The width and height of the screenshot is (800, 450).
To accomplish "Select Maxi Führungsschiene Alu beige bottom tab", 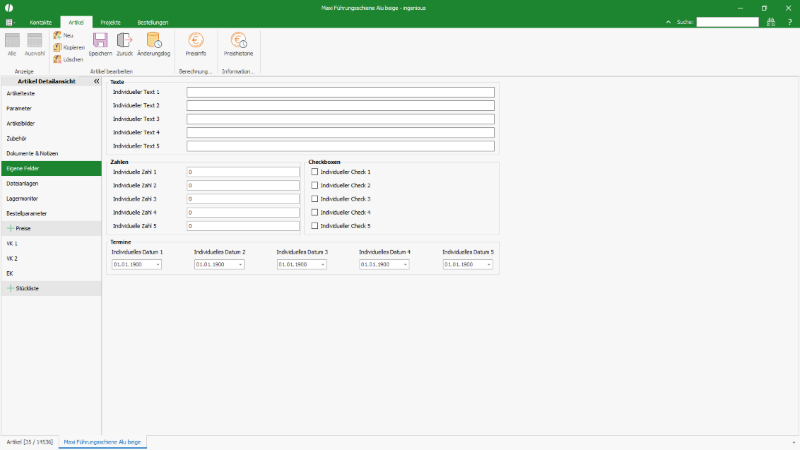I will 102,442.
